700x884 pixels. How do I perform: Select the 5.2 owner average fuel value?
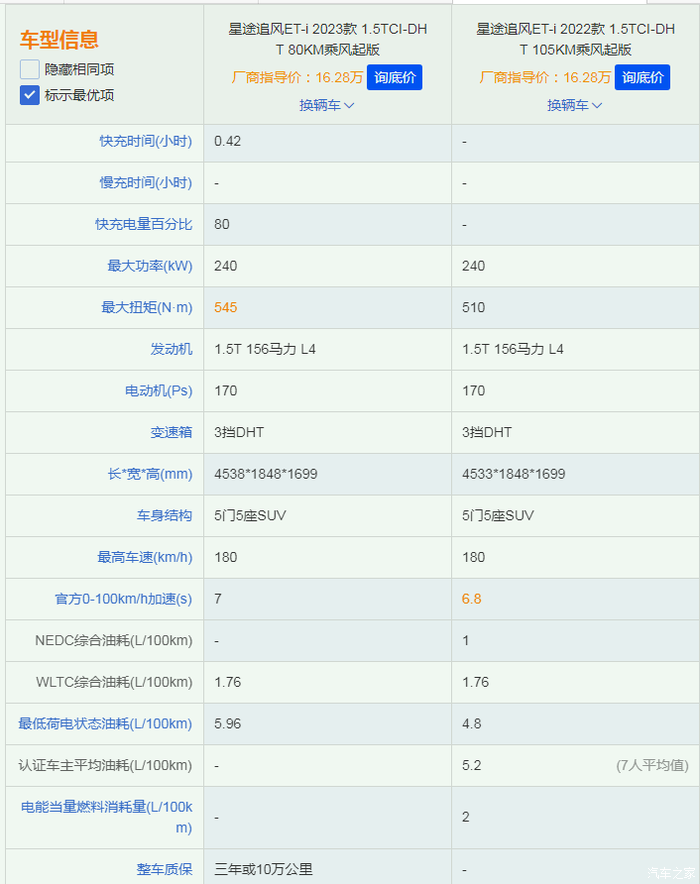tap(471, 766)
